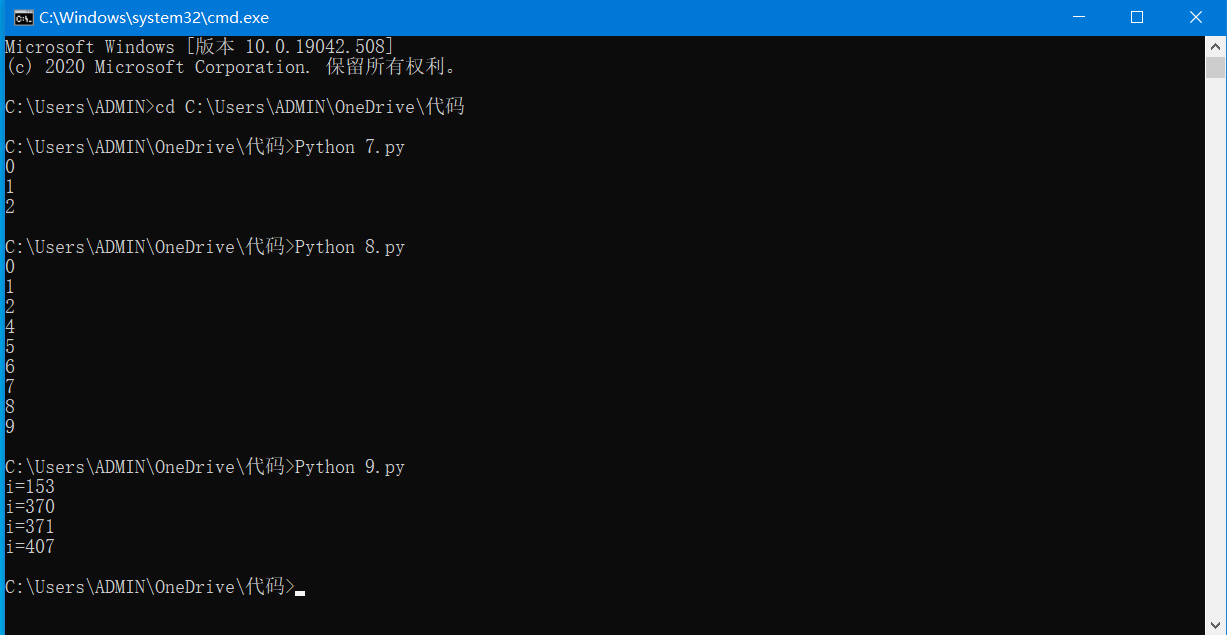Click the 'i=370' output line

[30, 507]
